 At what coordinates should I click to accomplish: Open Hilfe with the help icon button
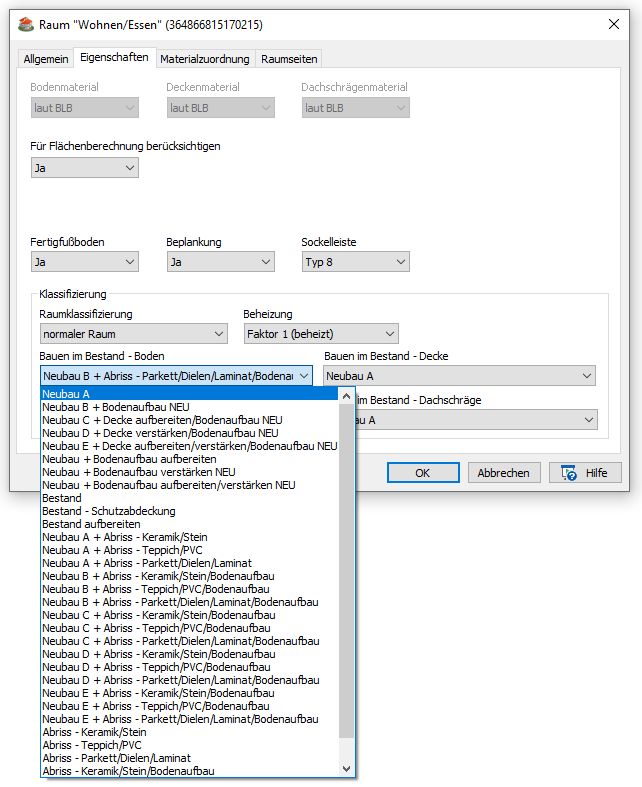coord(585,473)
